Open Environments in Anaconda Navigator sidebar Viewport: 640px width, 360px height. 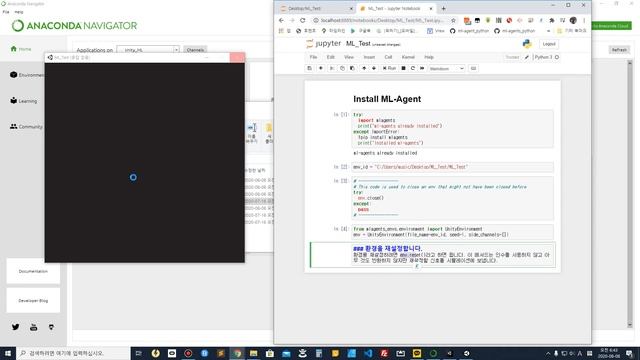point(27,75)
